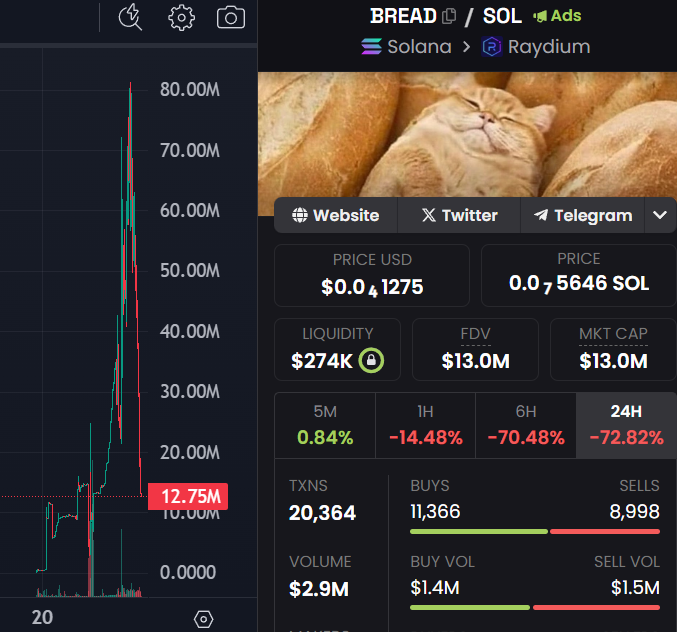Click the Solana logo icon

tap(371, 47)
